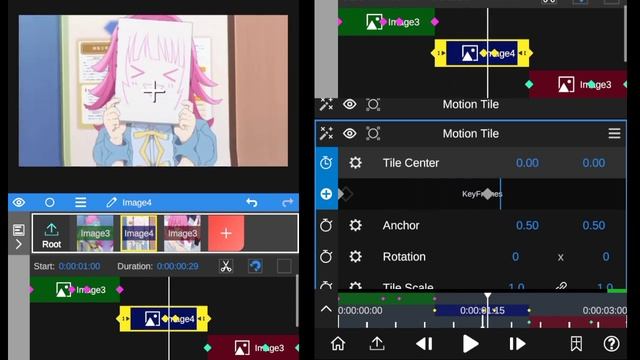This screenshot has width=640, height=360.
Task: Click effects wand on expanded Motion Tile header
Action: click(326, 133)
